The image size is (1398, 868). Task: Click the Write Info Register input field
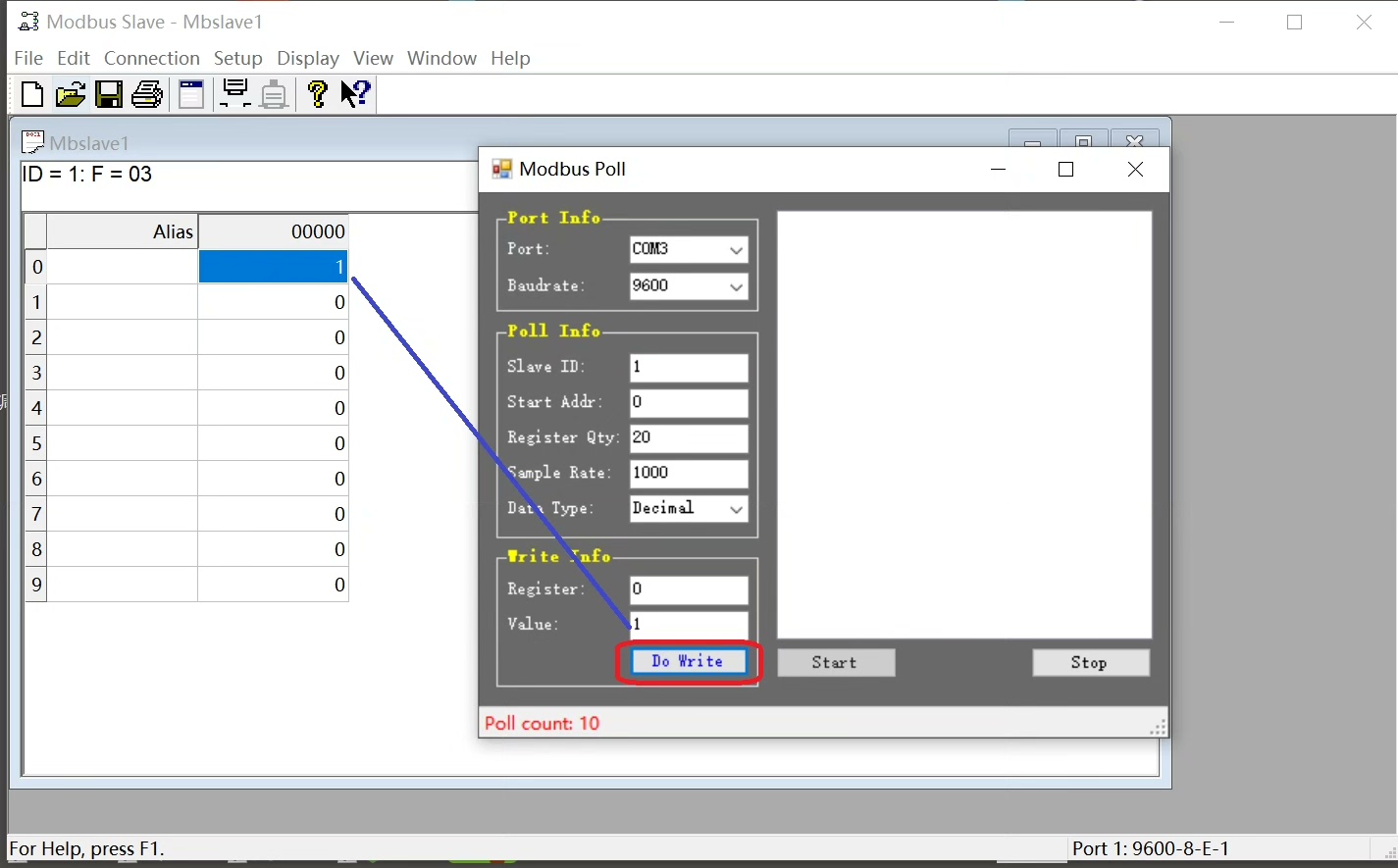tap(689, 590)
